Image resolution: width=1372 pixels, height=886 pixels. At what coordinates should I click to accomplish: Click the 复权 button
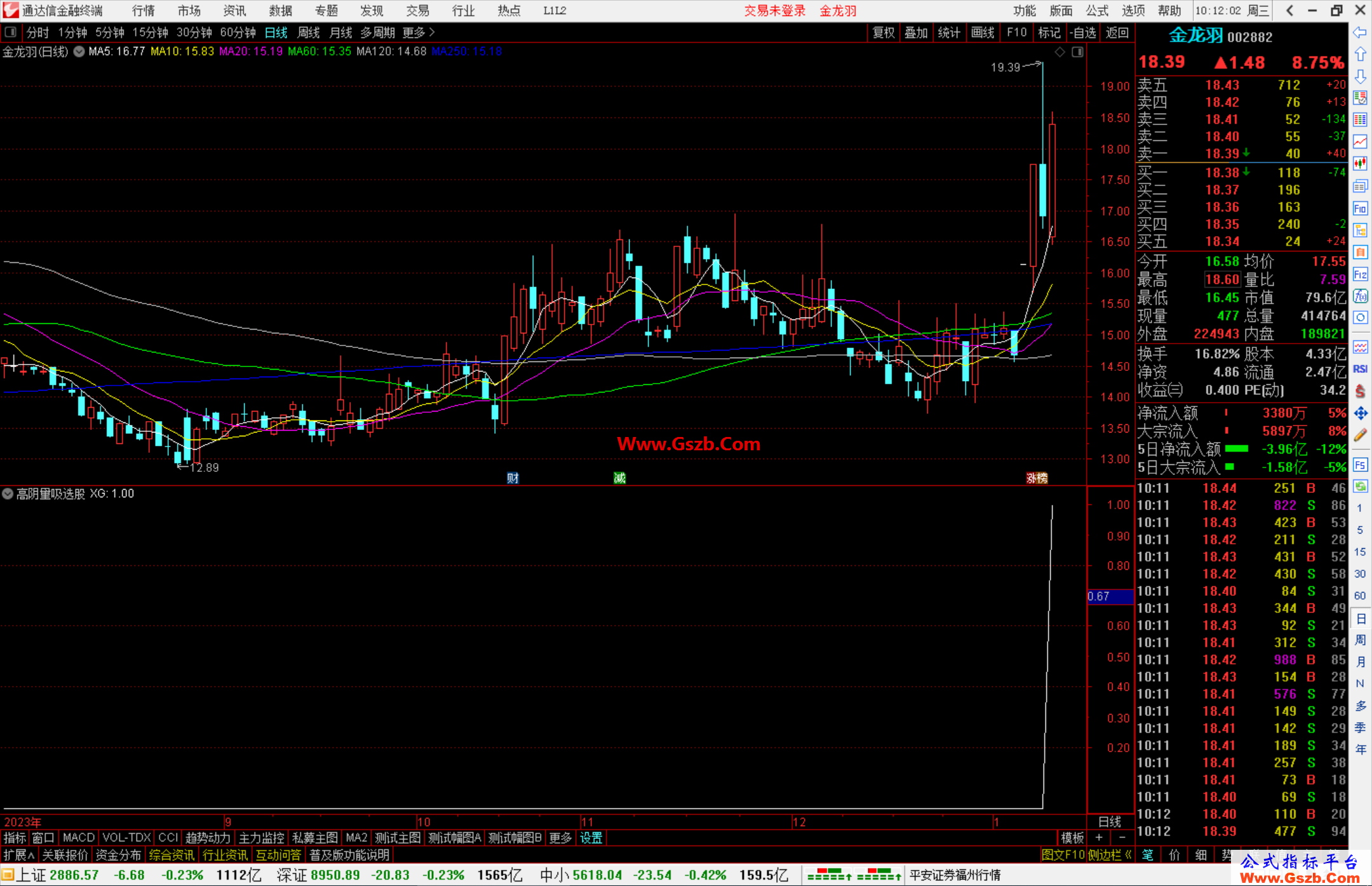coord(884,32)
